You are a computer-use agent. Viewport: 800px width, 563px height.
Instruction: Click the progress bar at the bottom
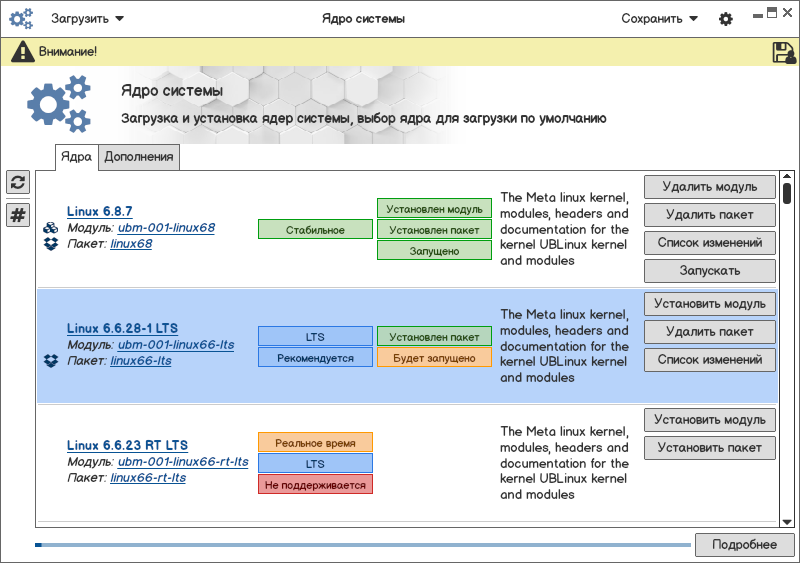[363, 545]
